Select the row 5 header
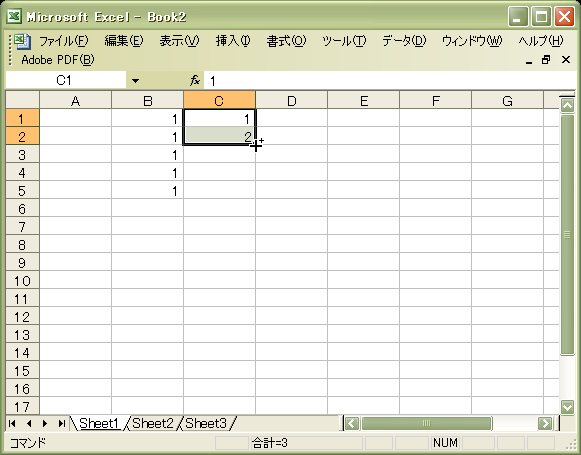This screenshot has width=581, height=455. click(22, 191)
